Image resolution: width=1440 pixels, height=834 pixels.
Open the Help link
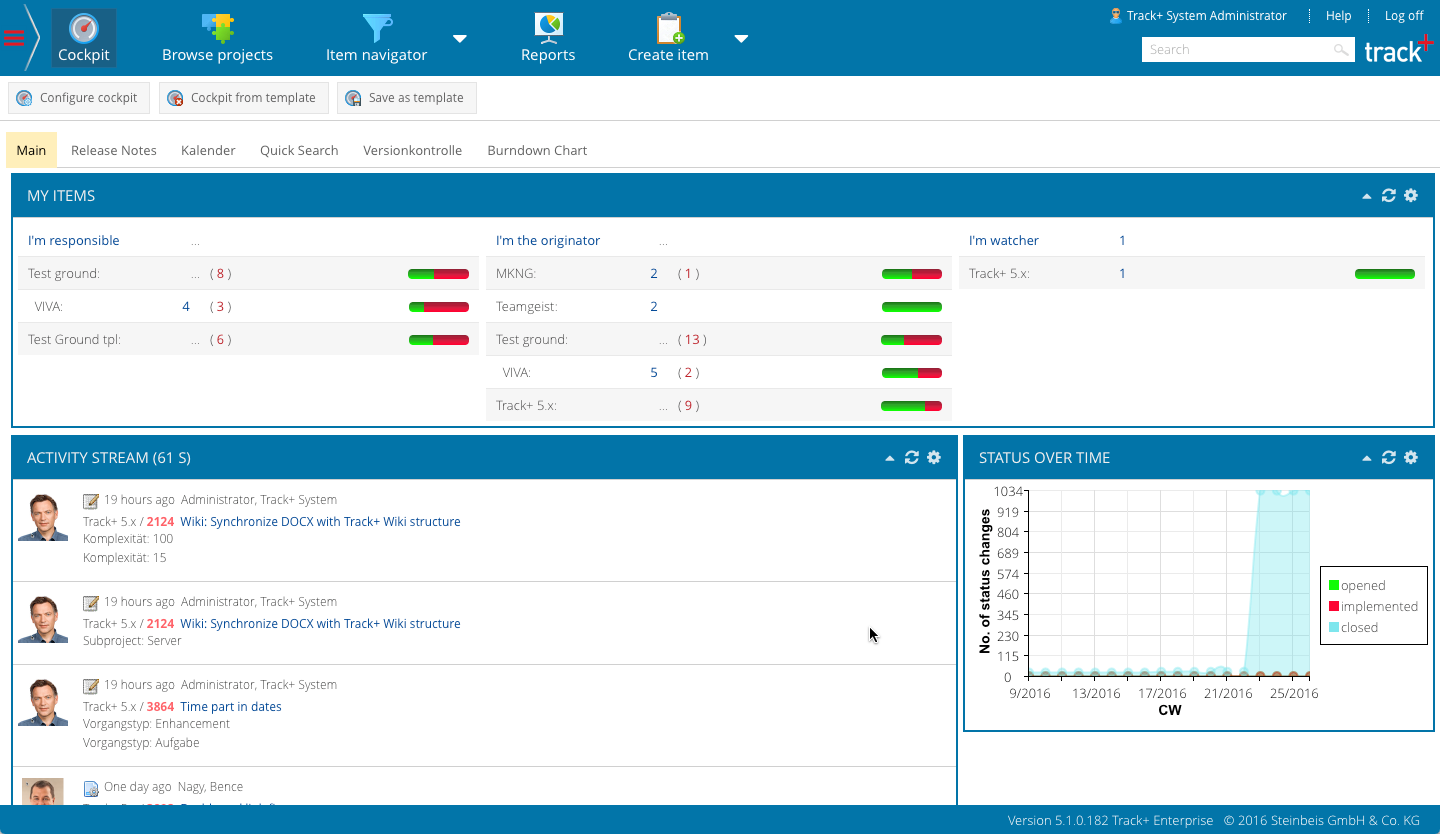coord(1338,16)
